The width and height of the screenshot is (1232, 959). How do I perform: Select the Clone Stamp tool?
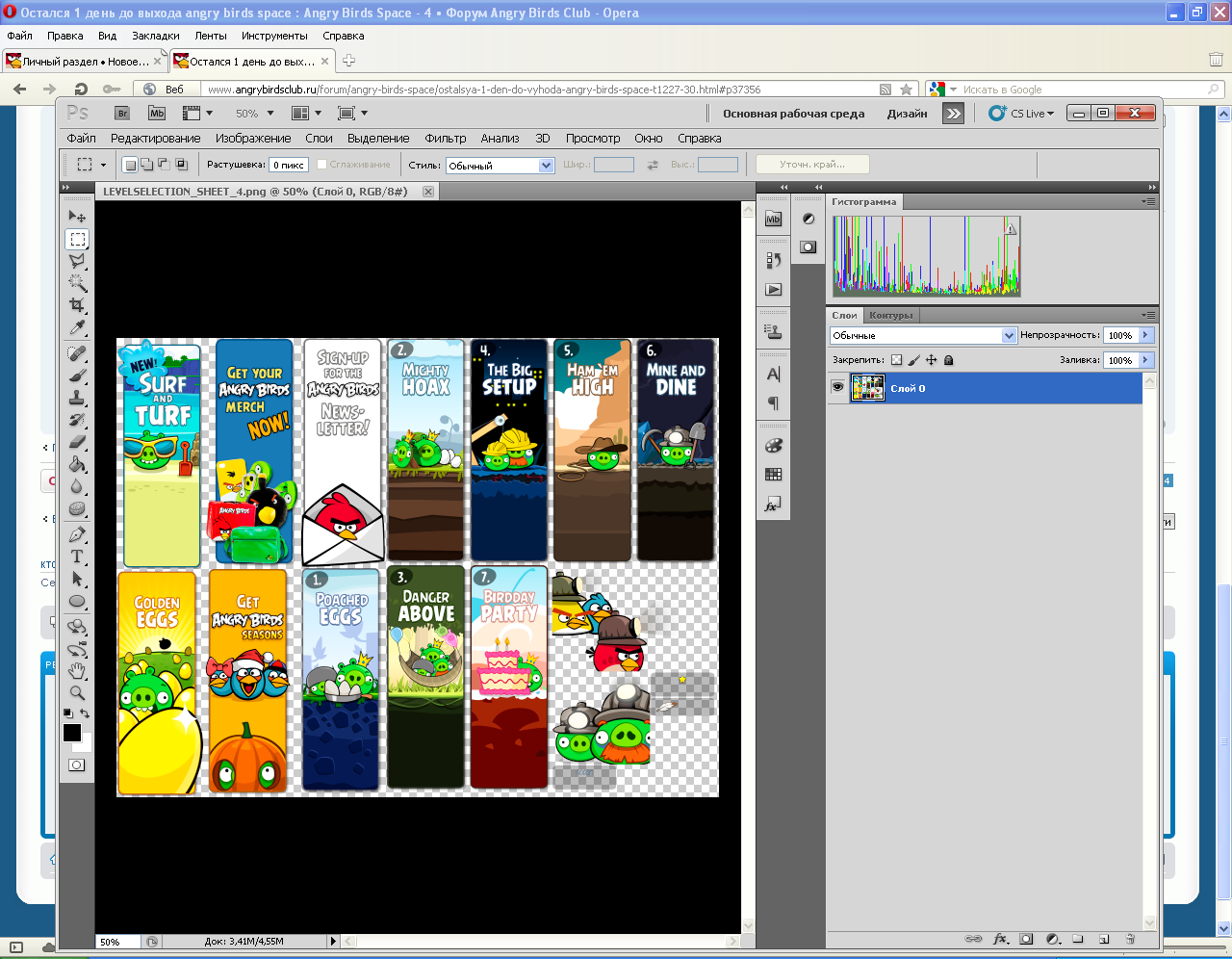click(77, 398)
